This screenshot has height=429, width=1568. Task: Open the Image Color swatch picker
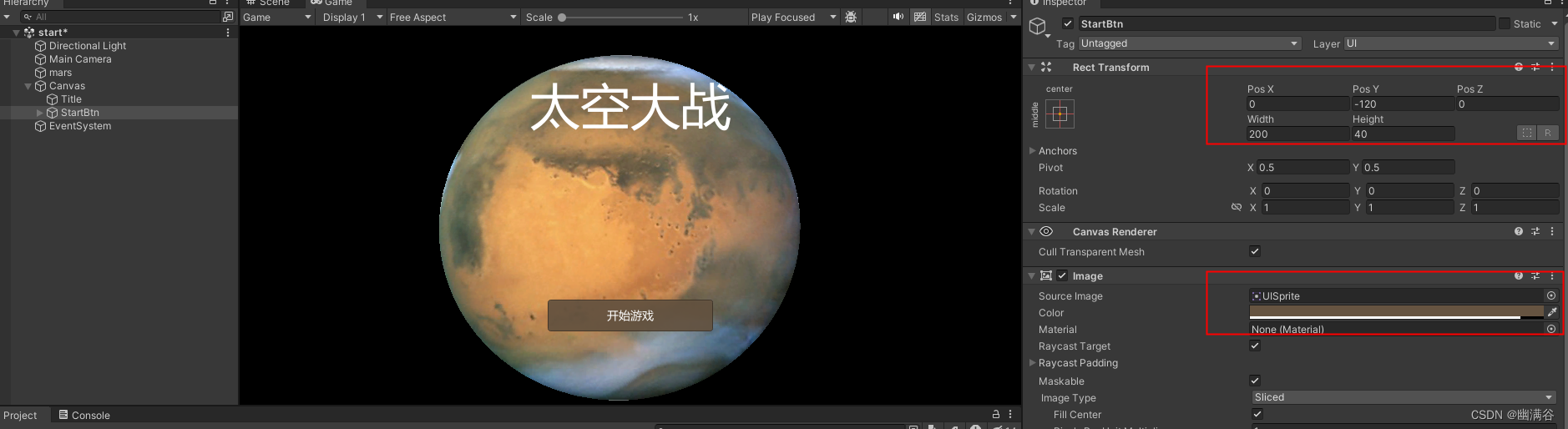(1396, 312)
